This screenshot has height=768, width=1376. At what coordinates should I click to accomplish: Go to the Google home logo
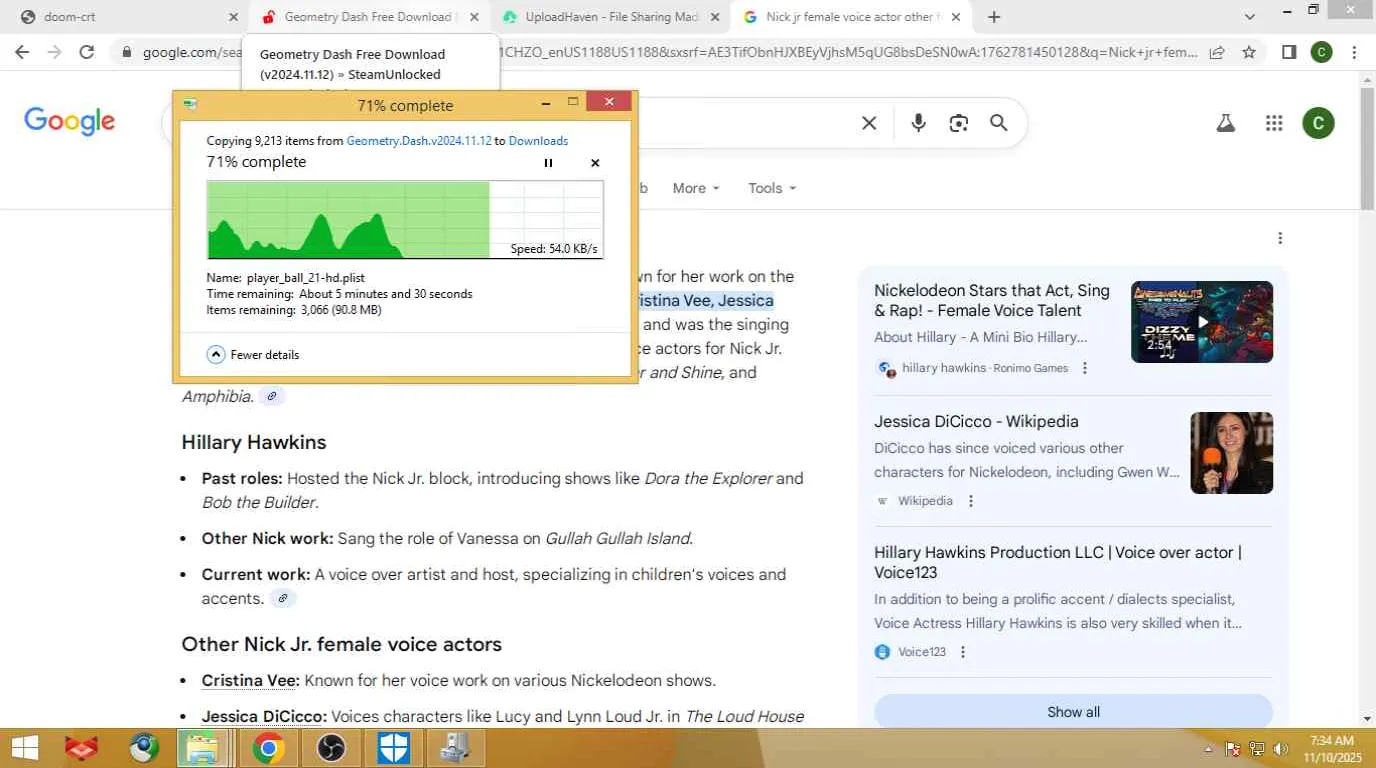[x=70, y=122]
